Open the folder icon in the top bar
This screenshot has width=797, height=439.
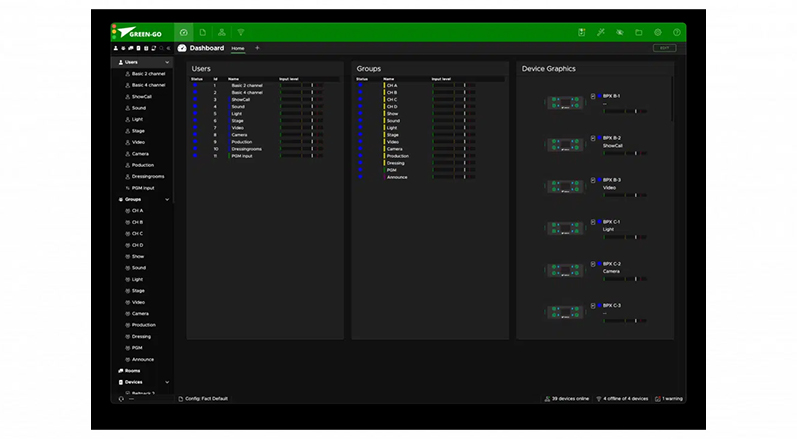[x=639, y=33]
